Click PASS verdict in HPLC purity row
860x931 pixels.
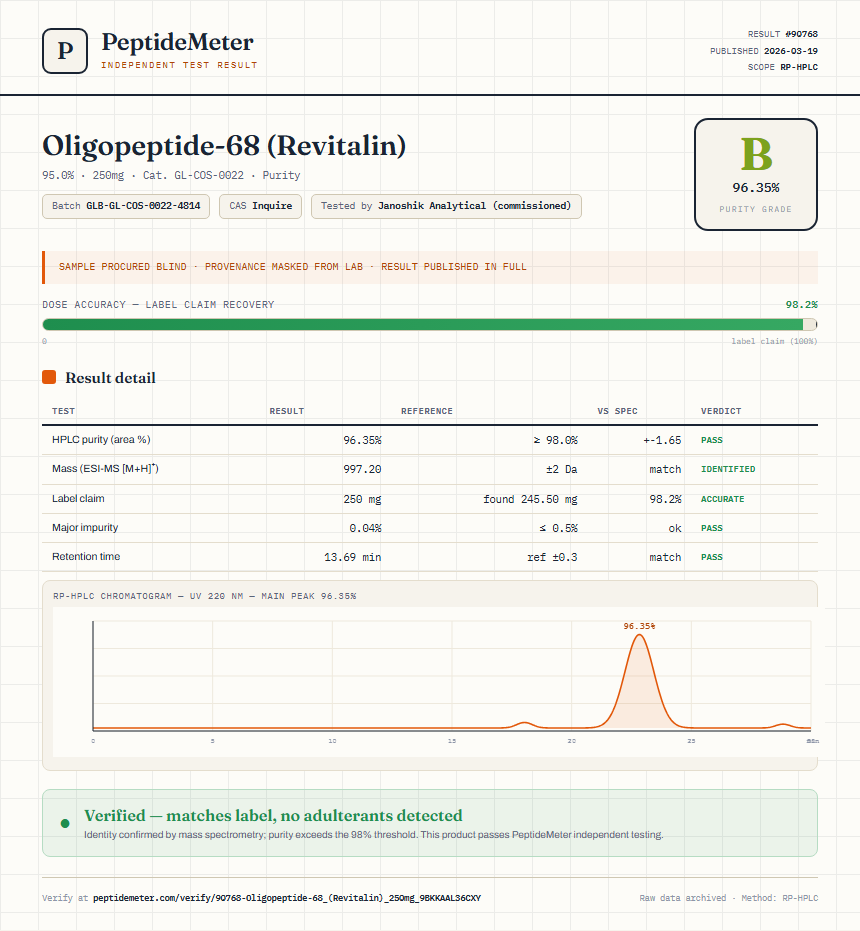pos(712,440)
